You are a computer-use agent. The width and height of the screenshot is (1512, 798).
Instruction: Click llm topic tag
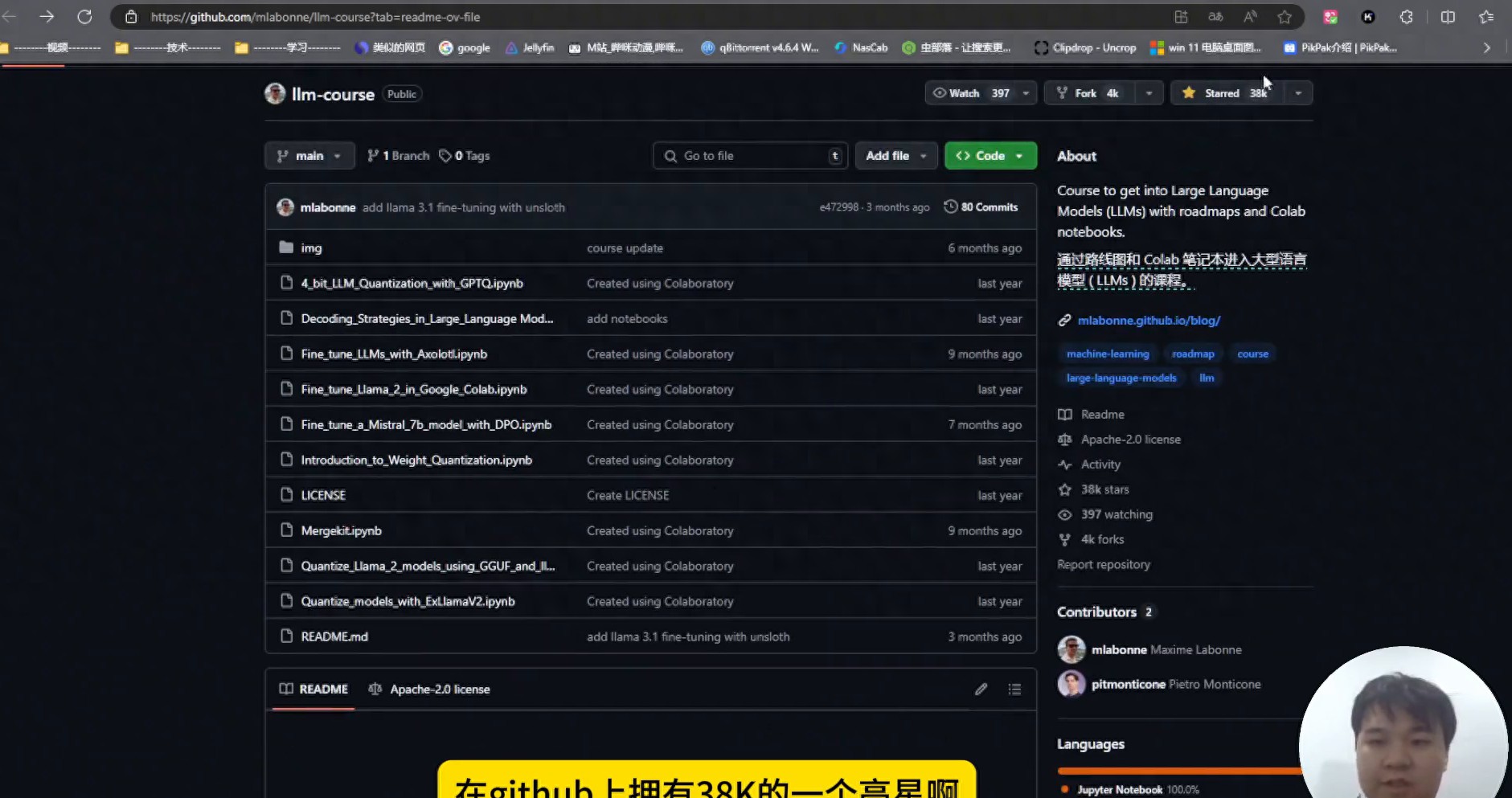coord(1207,379)
